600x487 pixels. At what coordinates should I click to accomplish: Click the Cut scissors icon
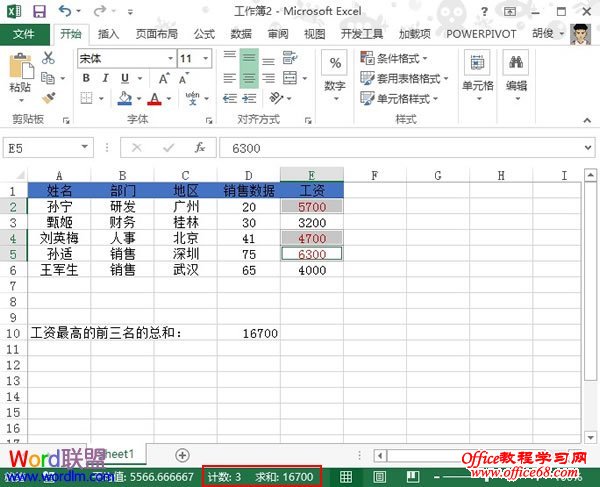pos(50,59)
